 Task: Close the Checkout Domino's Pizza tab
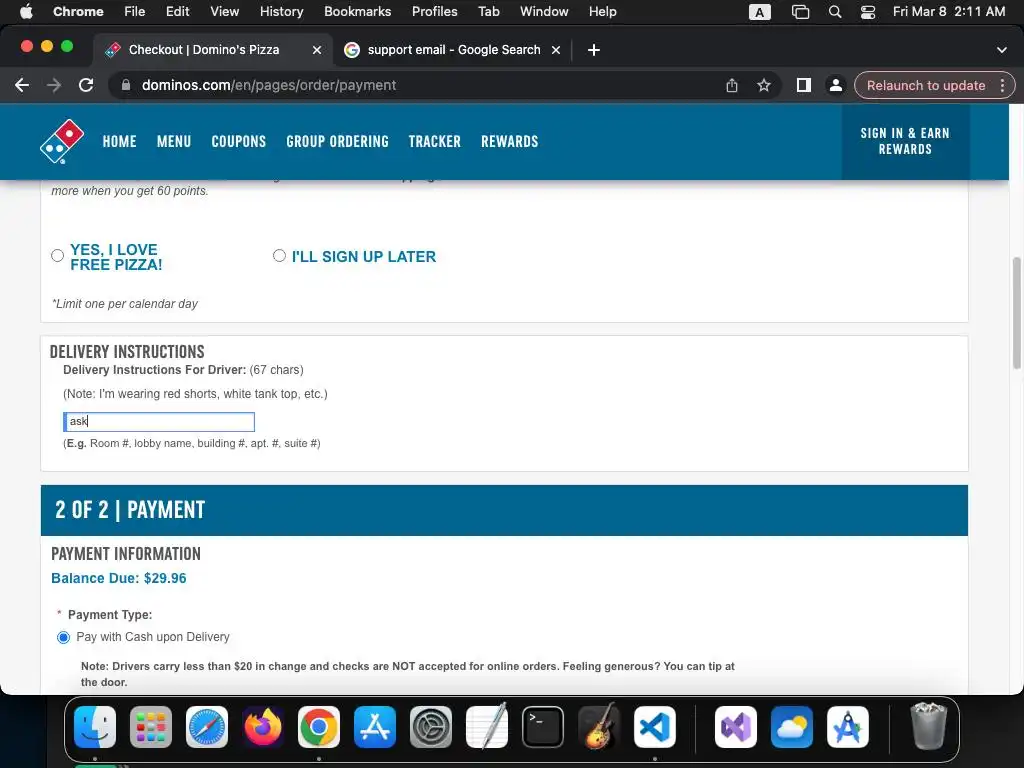[x=317, y=50]
